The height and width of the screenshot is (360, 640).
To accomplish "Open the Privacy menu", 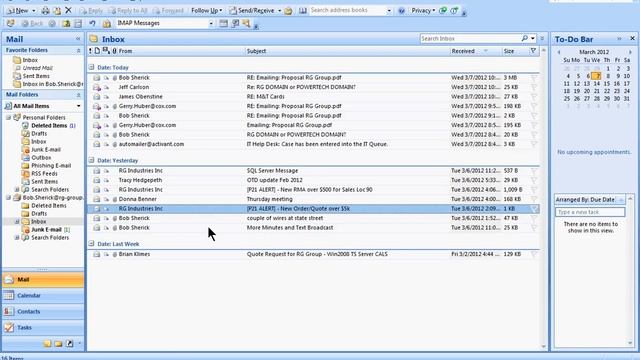I will tap(423, 11).
